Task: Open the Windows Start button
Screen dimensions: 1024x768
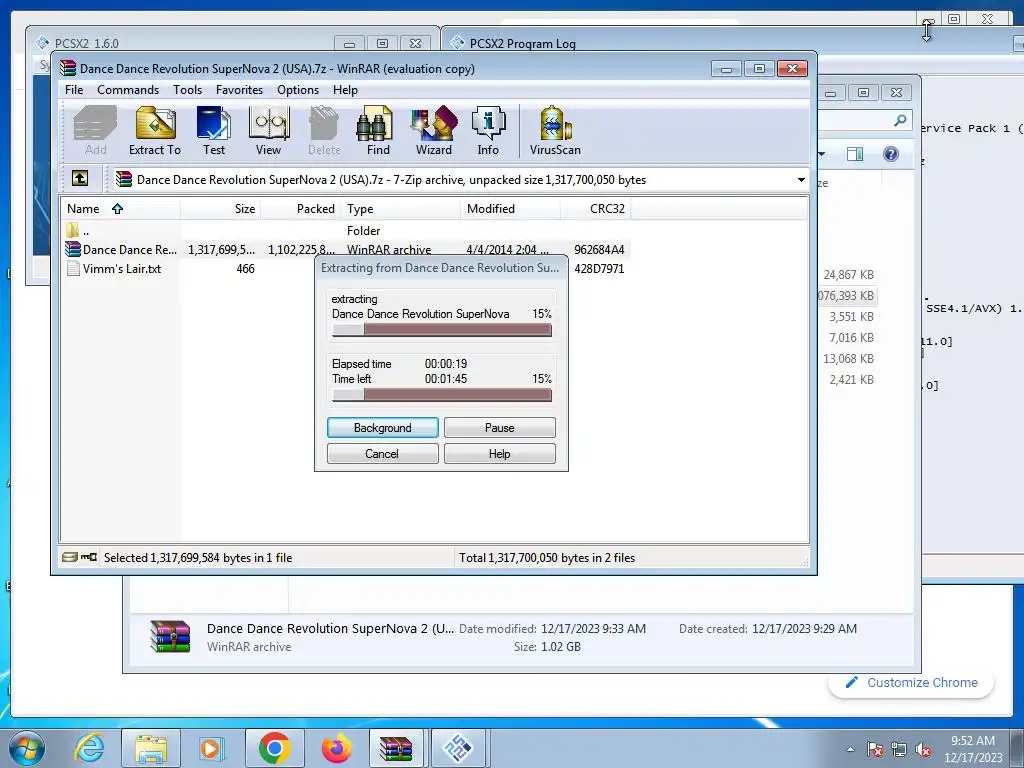Action: 27,748
